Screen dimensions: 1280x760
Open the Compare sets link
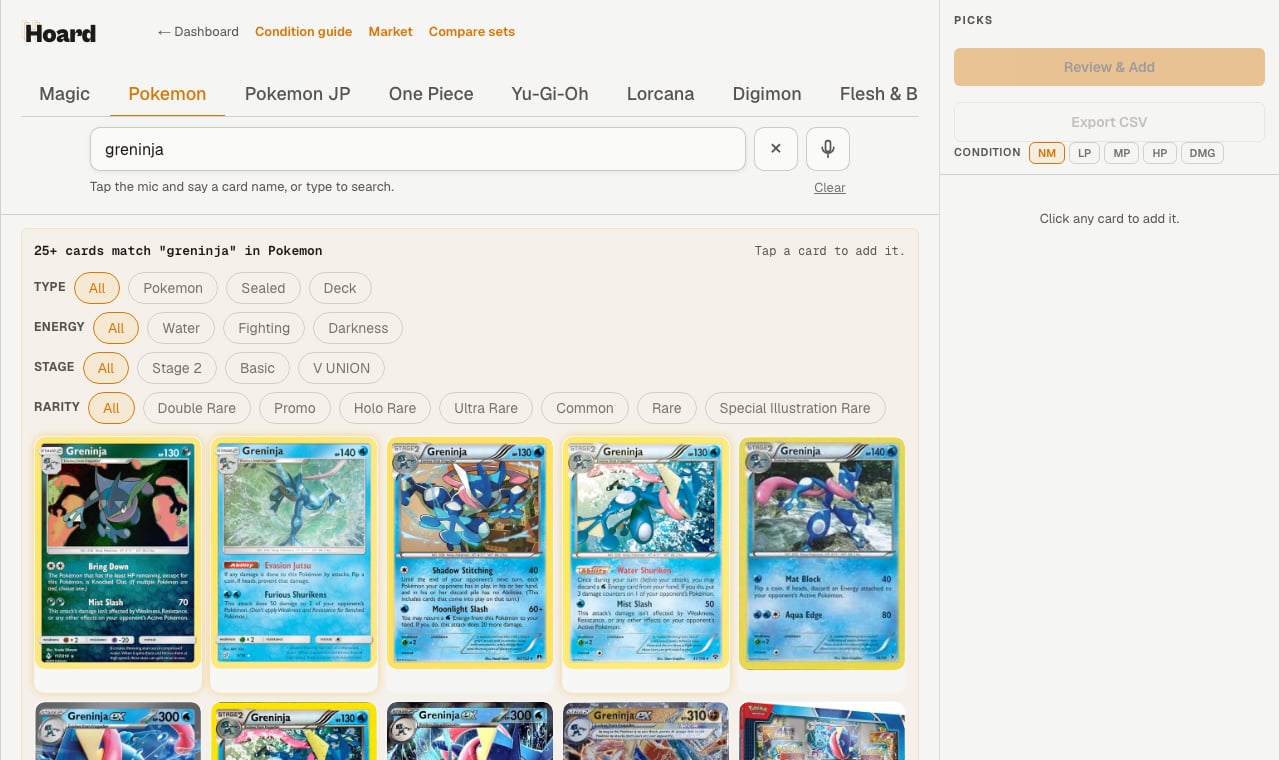472,32
